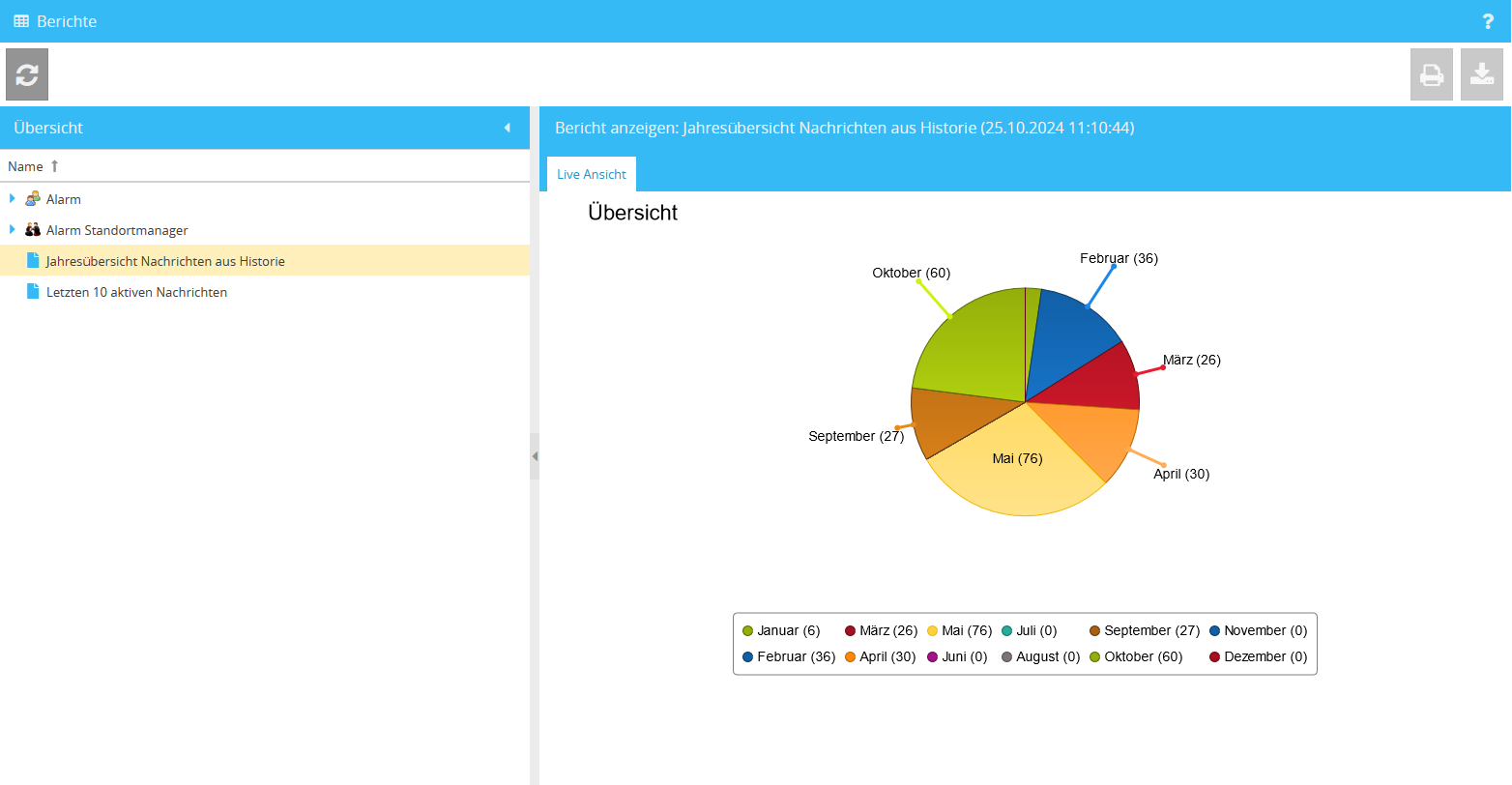Open help via the question mark icon

pyautogui.click(x=1489, y=21)
